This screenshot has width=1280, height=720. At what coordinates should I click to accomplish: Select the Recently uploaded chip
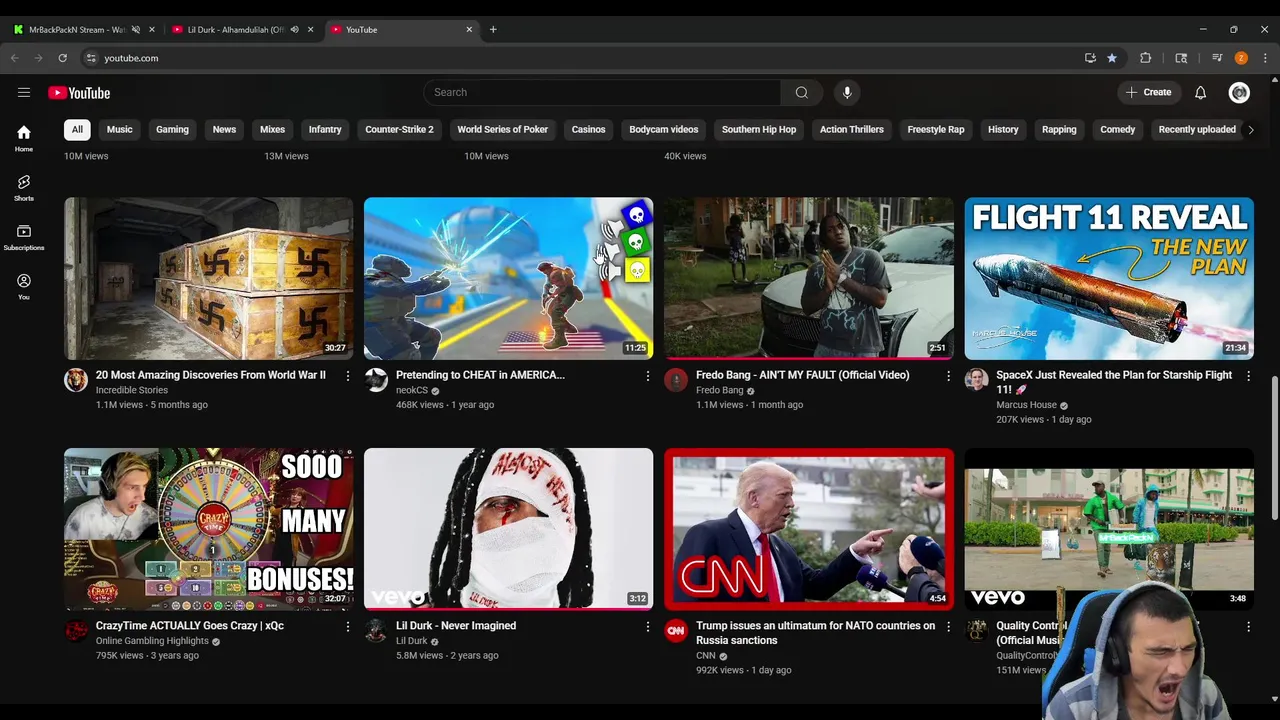(1197, 130)
